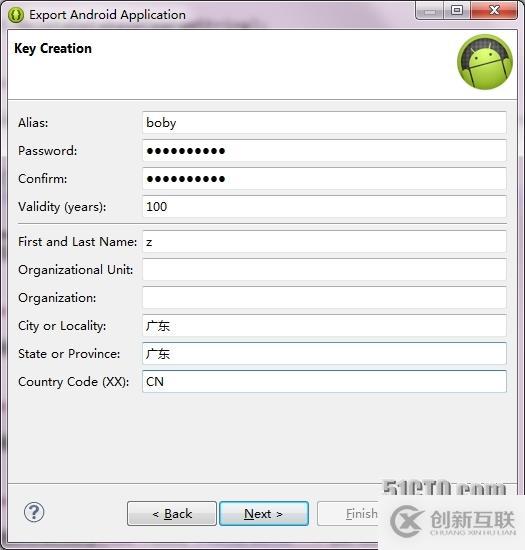Click the Export Android Application title bar icon
The image size is (525, 550).
pos(16,15)
